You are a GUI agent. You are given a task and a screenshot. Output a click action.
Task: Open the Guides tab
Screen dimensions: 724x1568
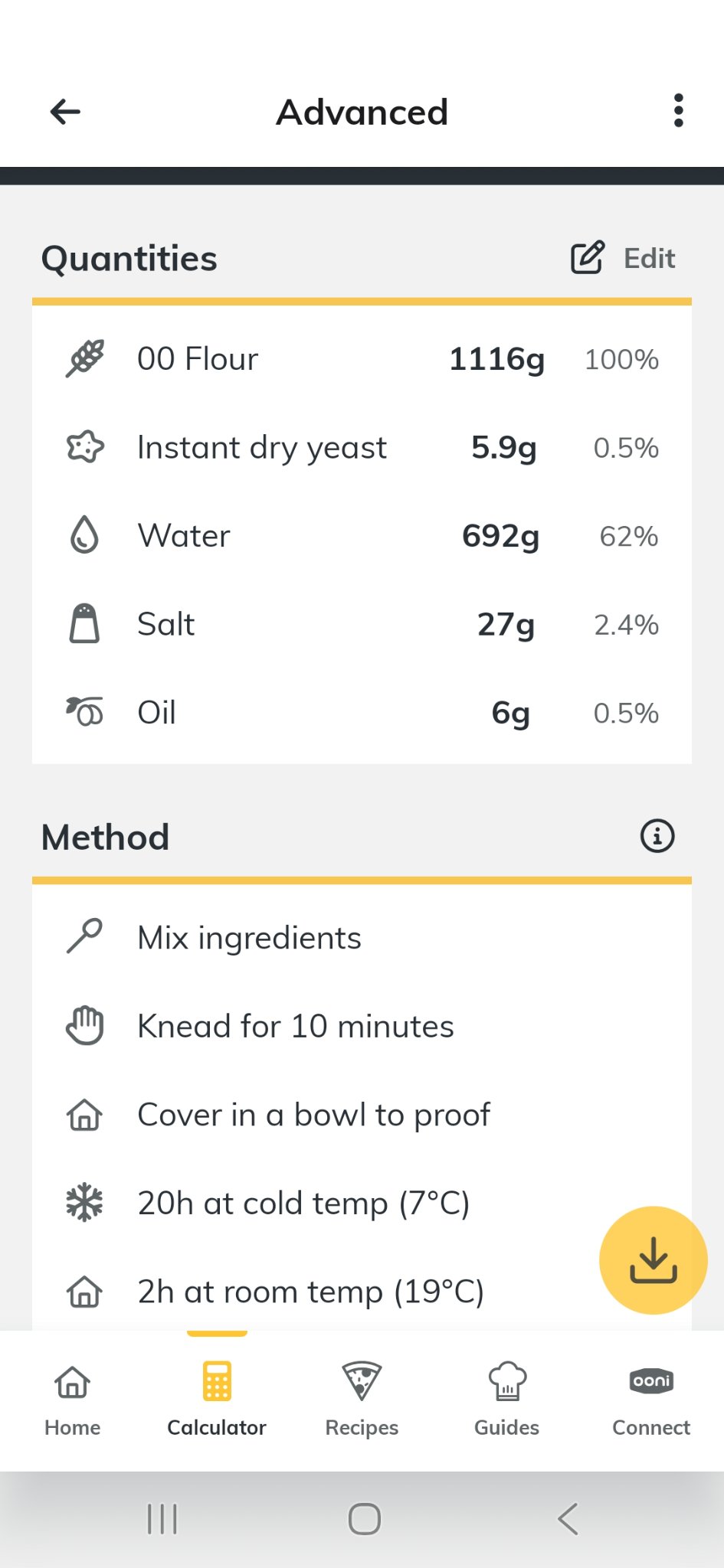tap(506, 1400)
